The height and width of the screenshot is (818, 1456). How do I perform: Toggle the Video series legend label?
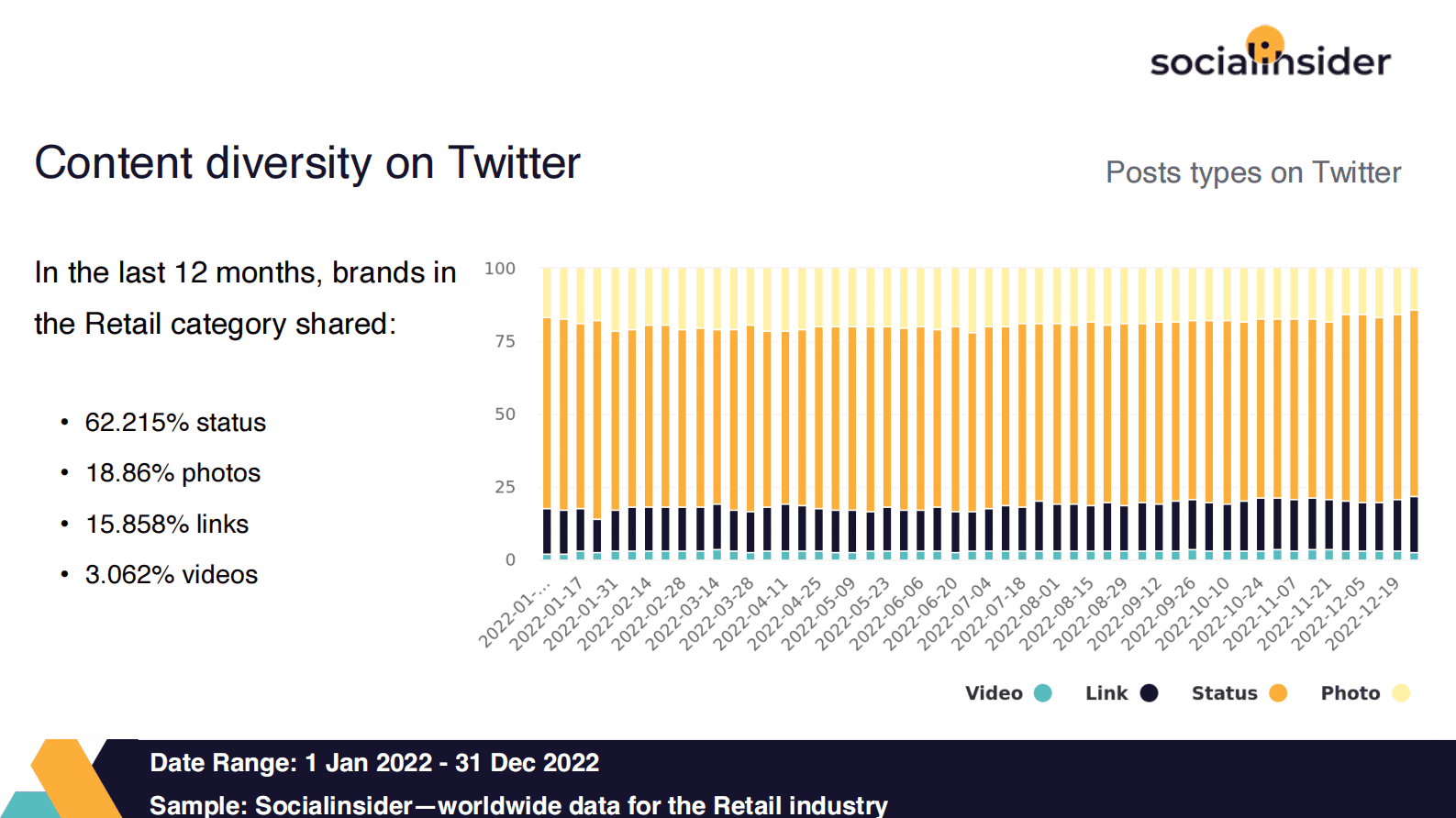coord(994,693)
